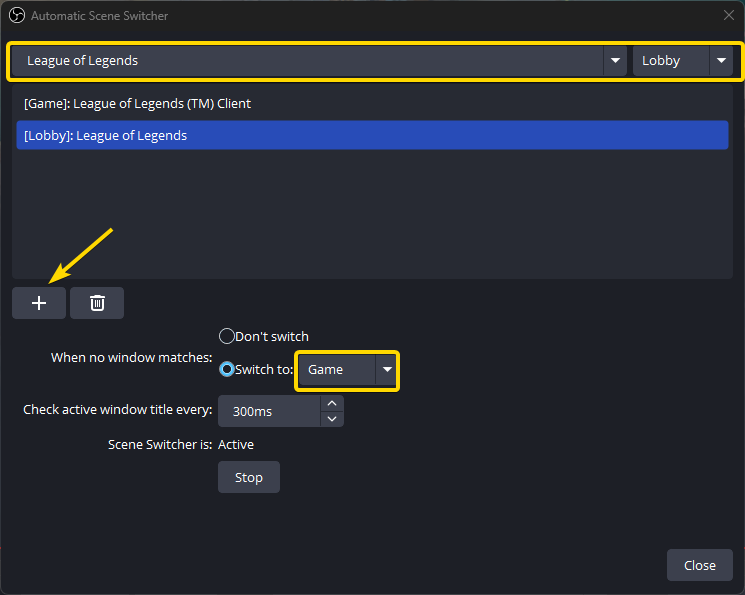
Task: Click the trash icon to delete entry
Action: [x=97, y=303]
